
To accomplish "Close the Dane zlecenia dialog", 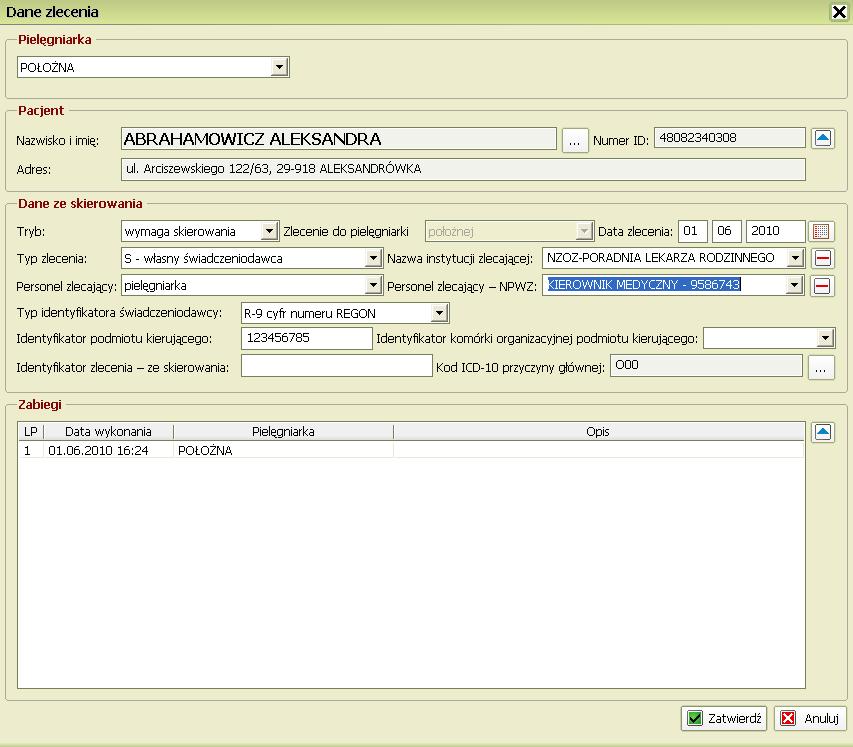I will click(839, 11).
